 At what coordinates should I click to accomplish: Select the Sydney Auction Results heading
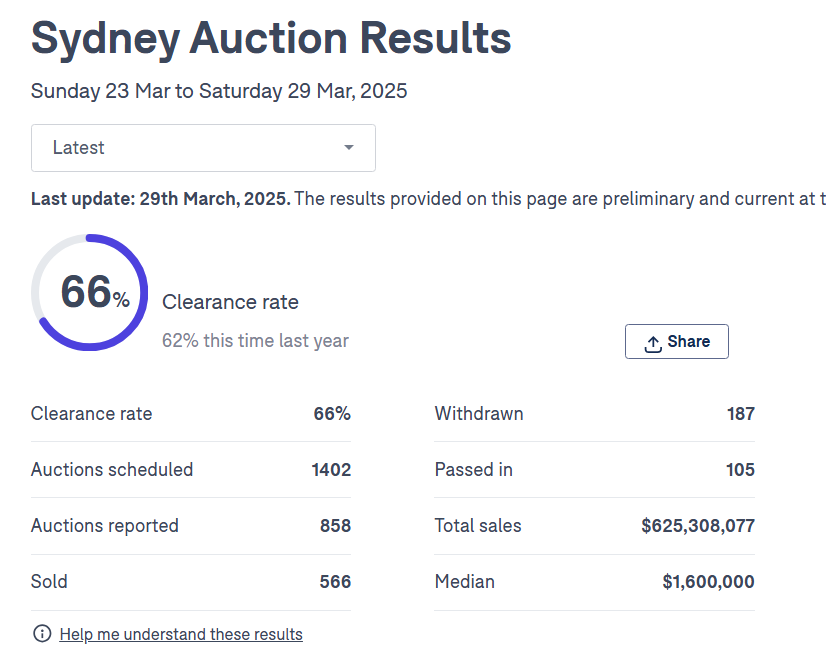pos(271,39)
